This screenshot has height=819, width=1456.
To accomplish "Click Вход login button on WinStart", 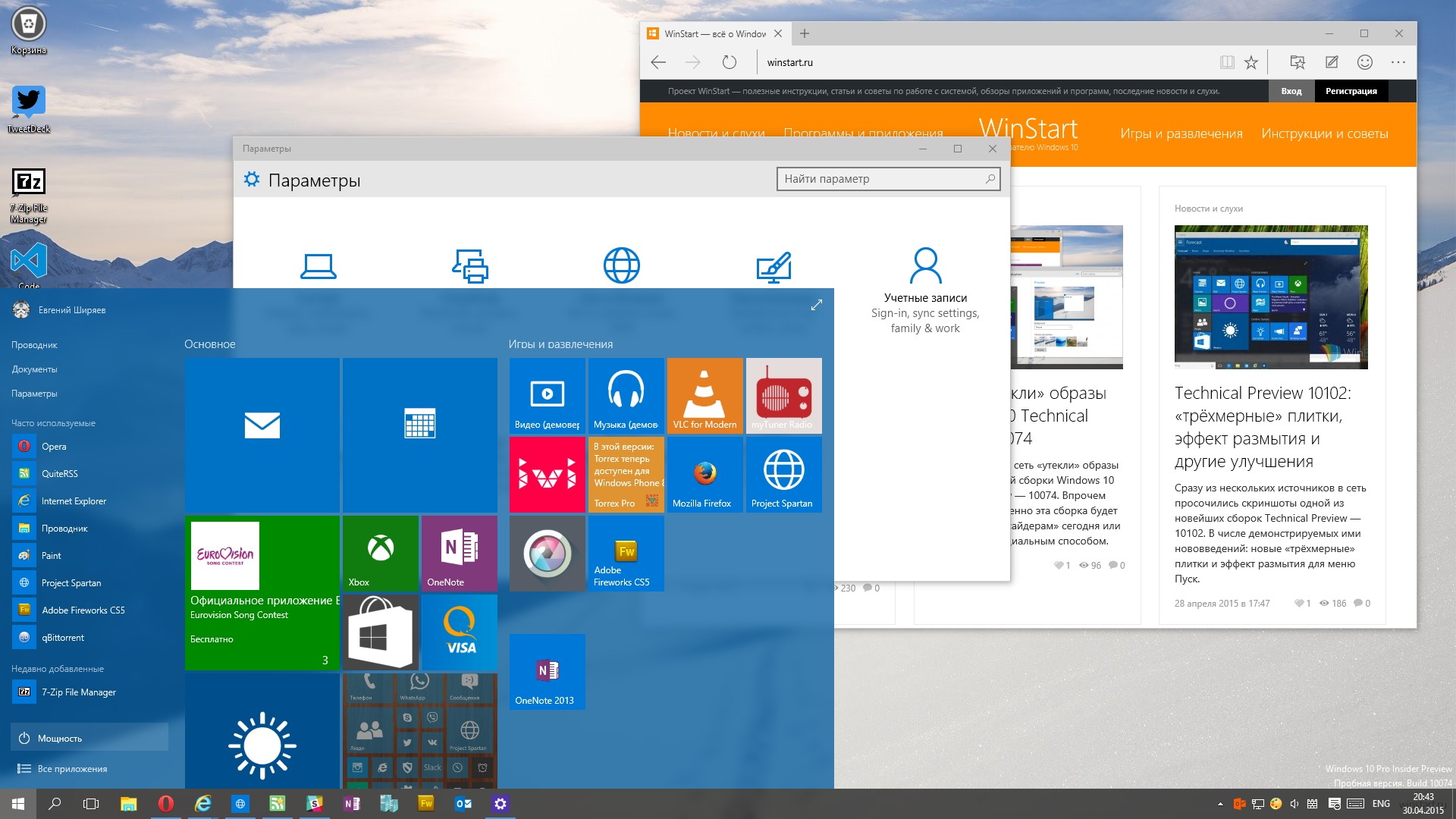I will click(1291, 91).
